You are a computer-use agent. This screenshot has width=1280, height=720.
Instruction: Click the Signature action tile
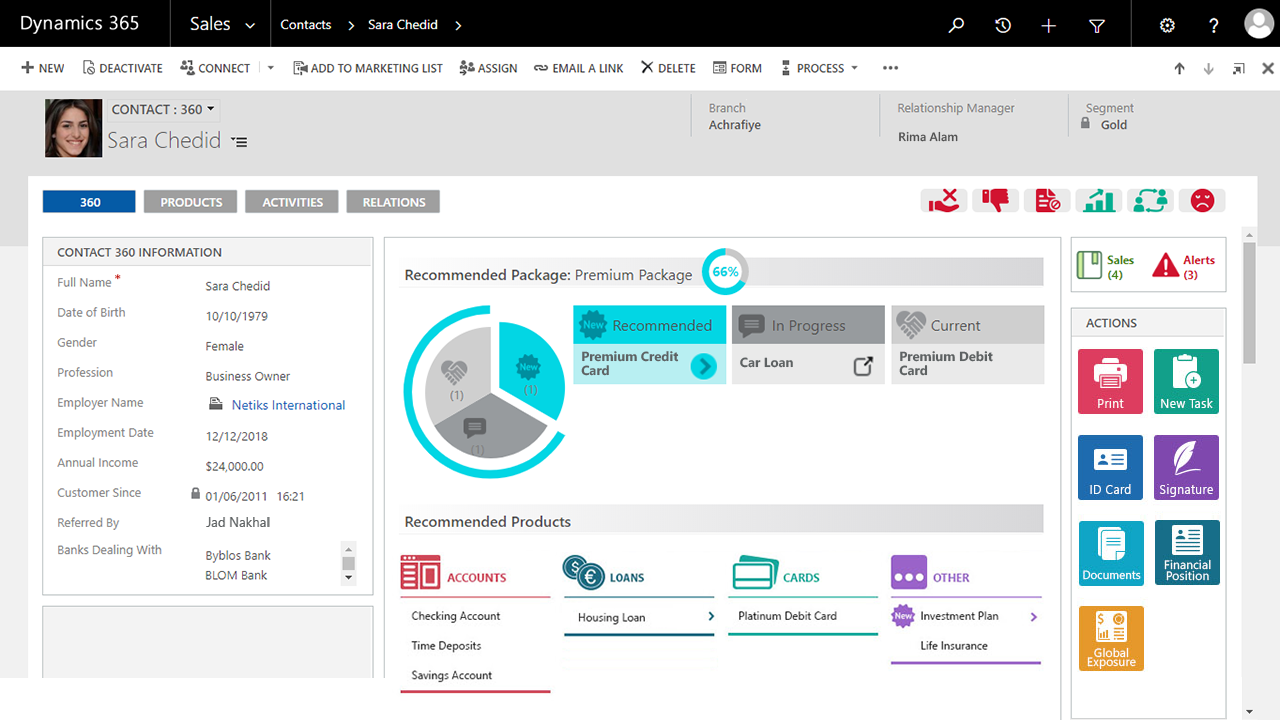1186,467
